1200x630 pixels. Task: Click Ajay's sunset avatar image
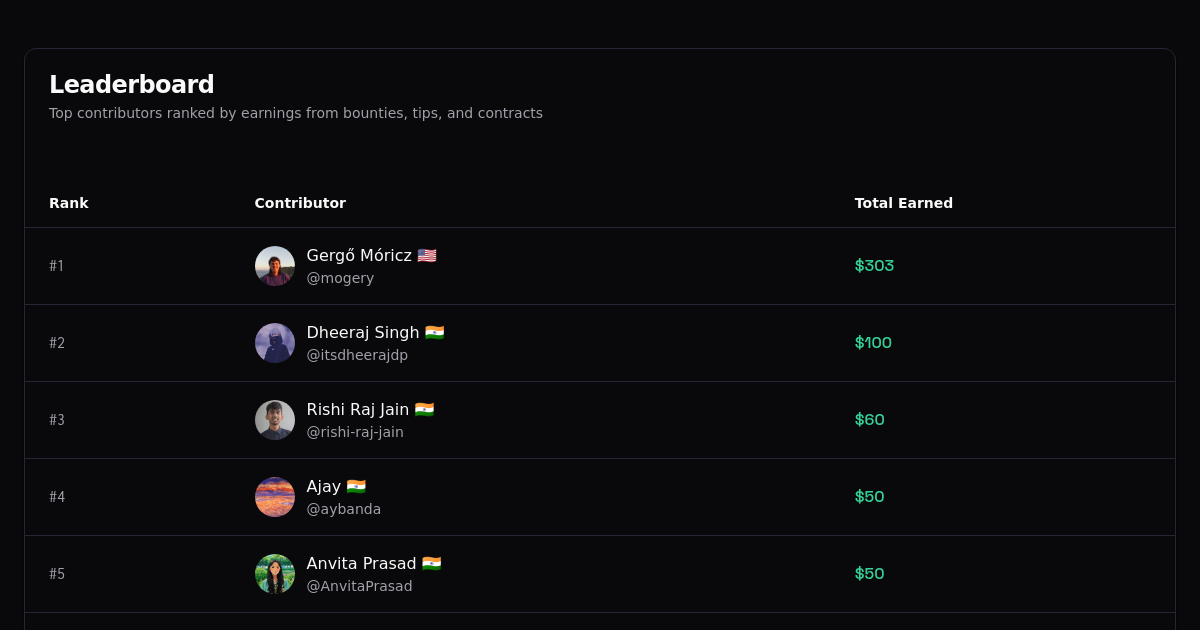pos(275,497)
